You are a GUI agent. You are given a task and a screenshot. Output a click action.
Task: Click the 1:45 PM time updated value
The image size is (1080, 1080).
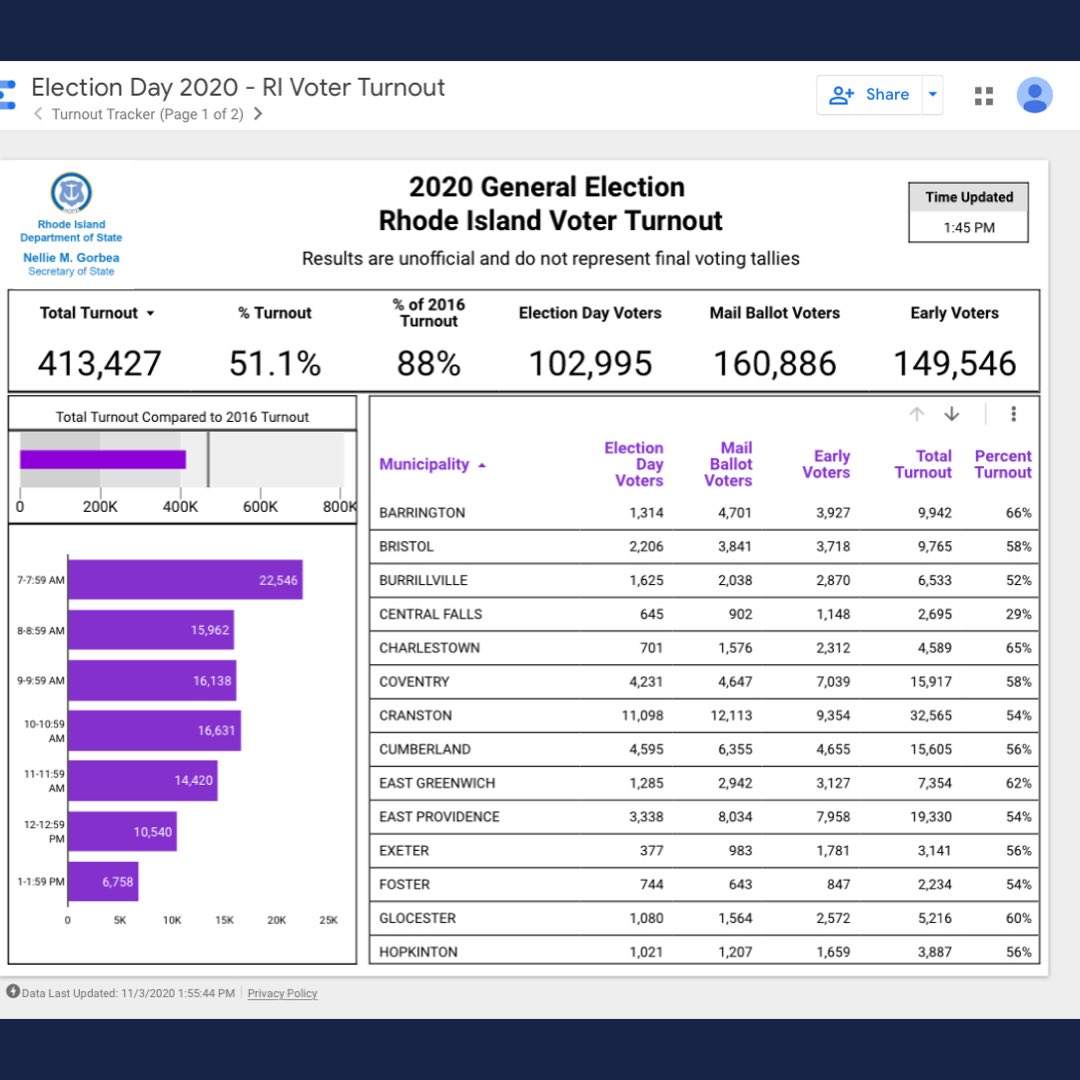[x=969, y=228]
